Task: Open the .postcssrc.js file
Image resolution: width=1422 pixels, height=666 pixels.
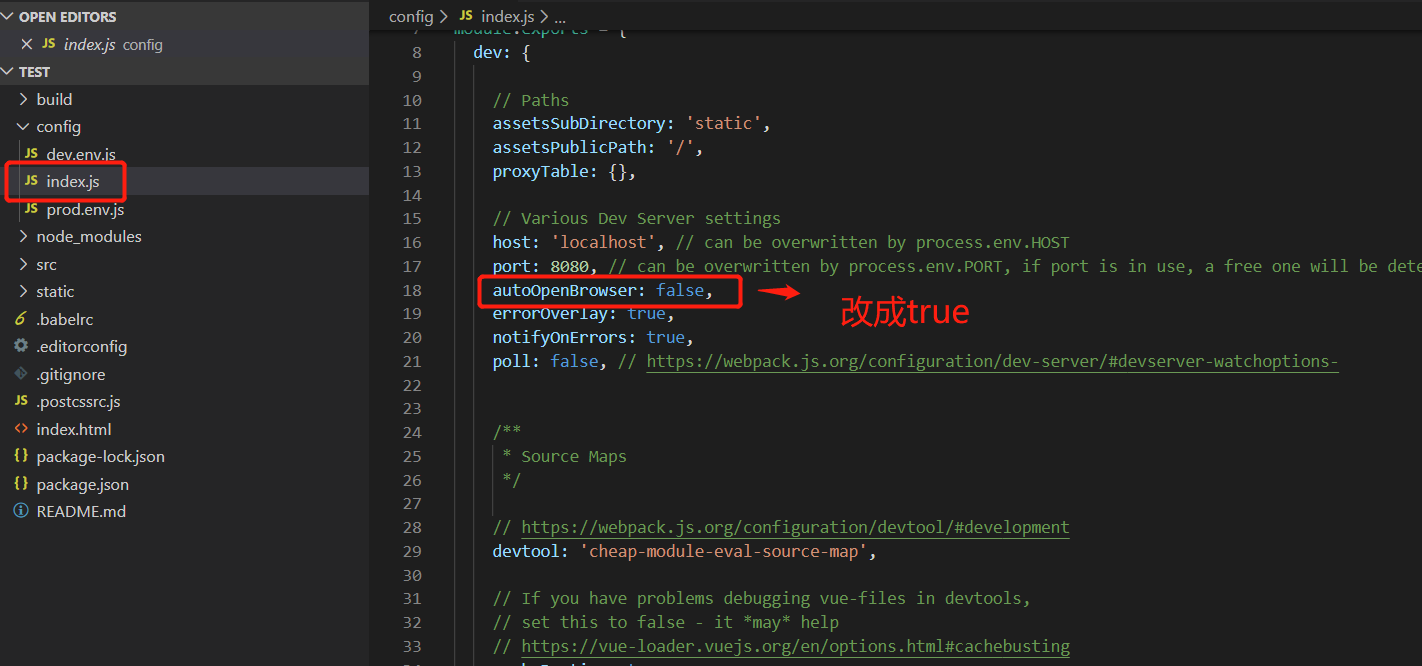Action: [79, 402]
